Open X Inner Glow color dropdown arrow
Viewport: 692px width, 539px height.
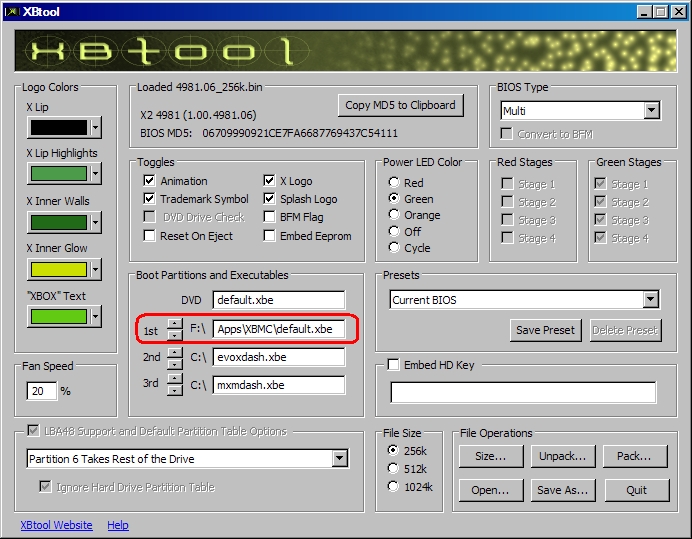(95, 269)
